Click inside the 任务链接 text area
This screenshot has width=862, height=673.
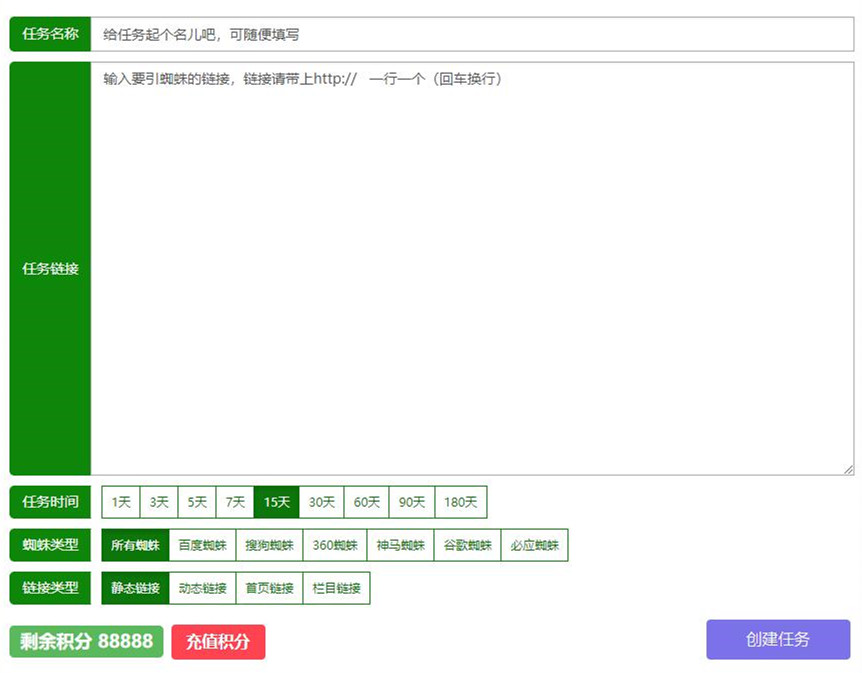click(470, 270)
